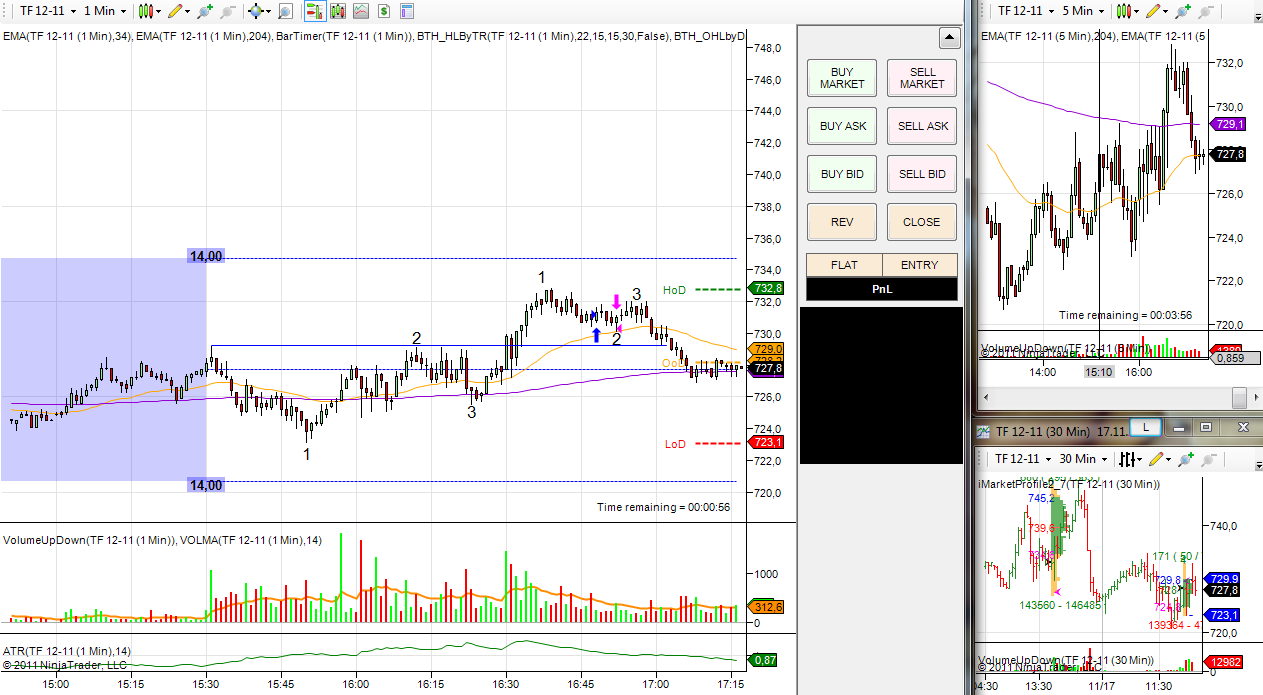Expand the chart style dropdown arrow in the 1 Min chart
1263x695 pixels.
point(158,12)
